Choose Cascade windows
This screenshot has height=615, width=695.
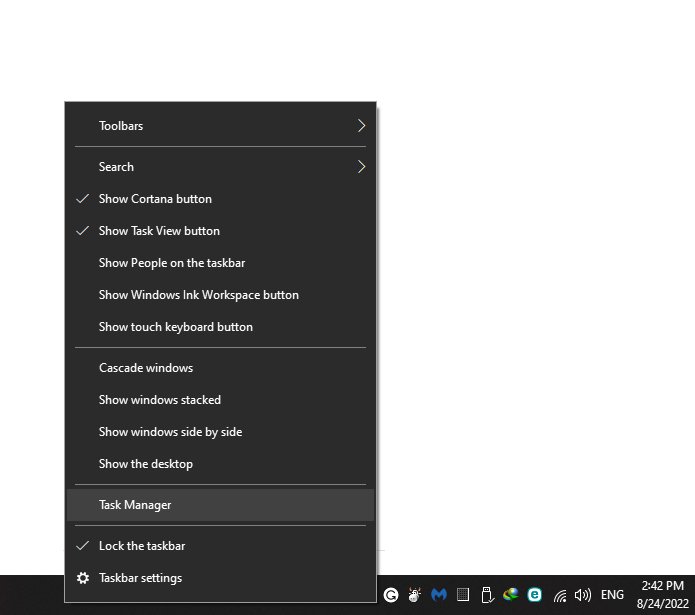click(220, 368)
